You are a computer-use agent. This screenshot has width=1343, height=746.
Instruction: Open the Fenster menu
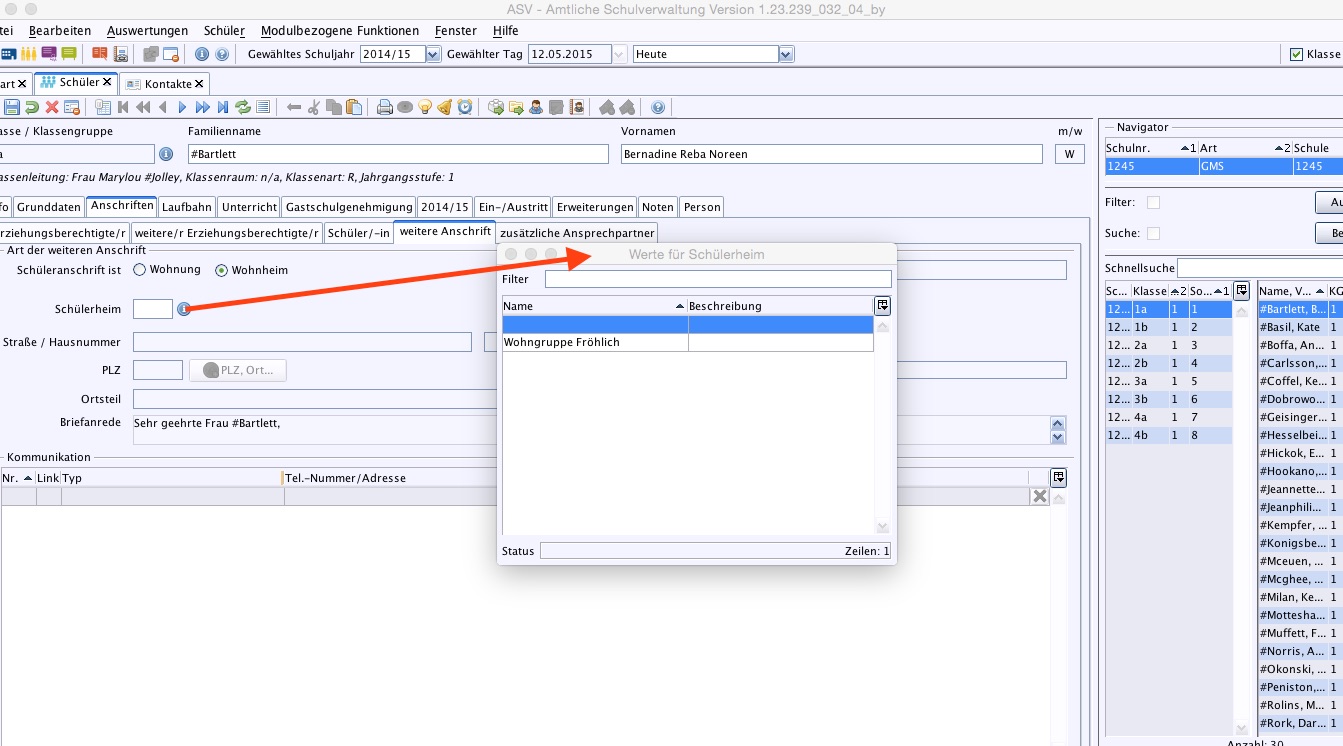pyautogui.click(x=456, y=31)
